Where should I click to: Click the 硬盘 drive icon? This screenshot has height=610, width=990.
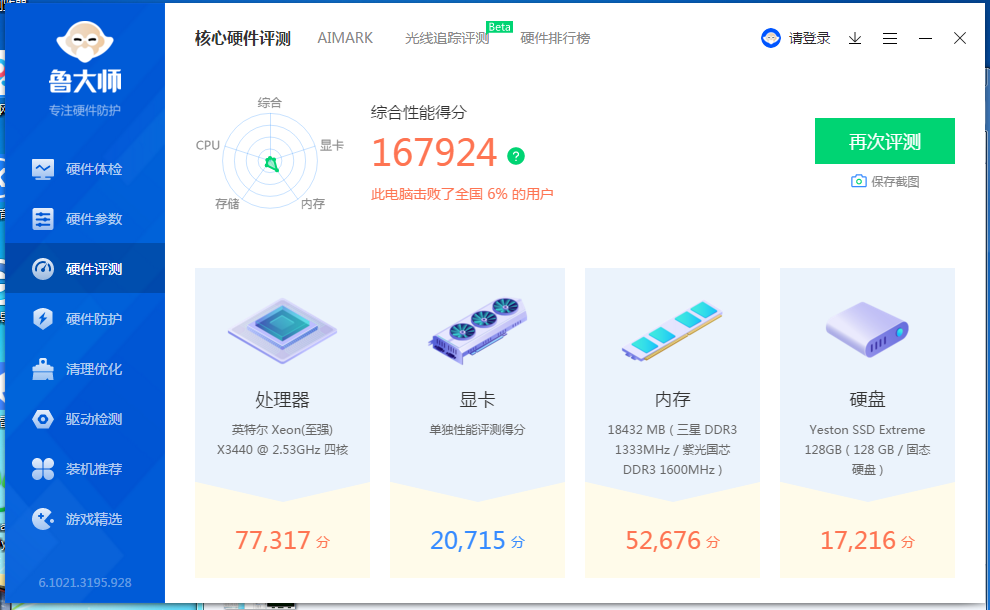[867, 329]
